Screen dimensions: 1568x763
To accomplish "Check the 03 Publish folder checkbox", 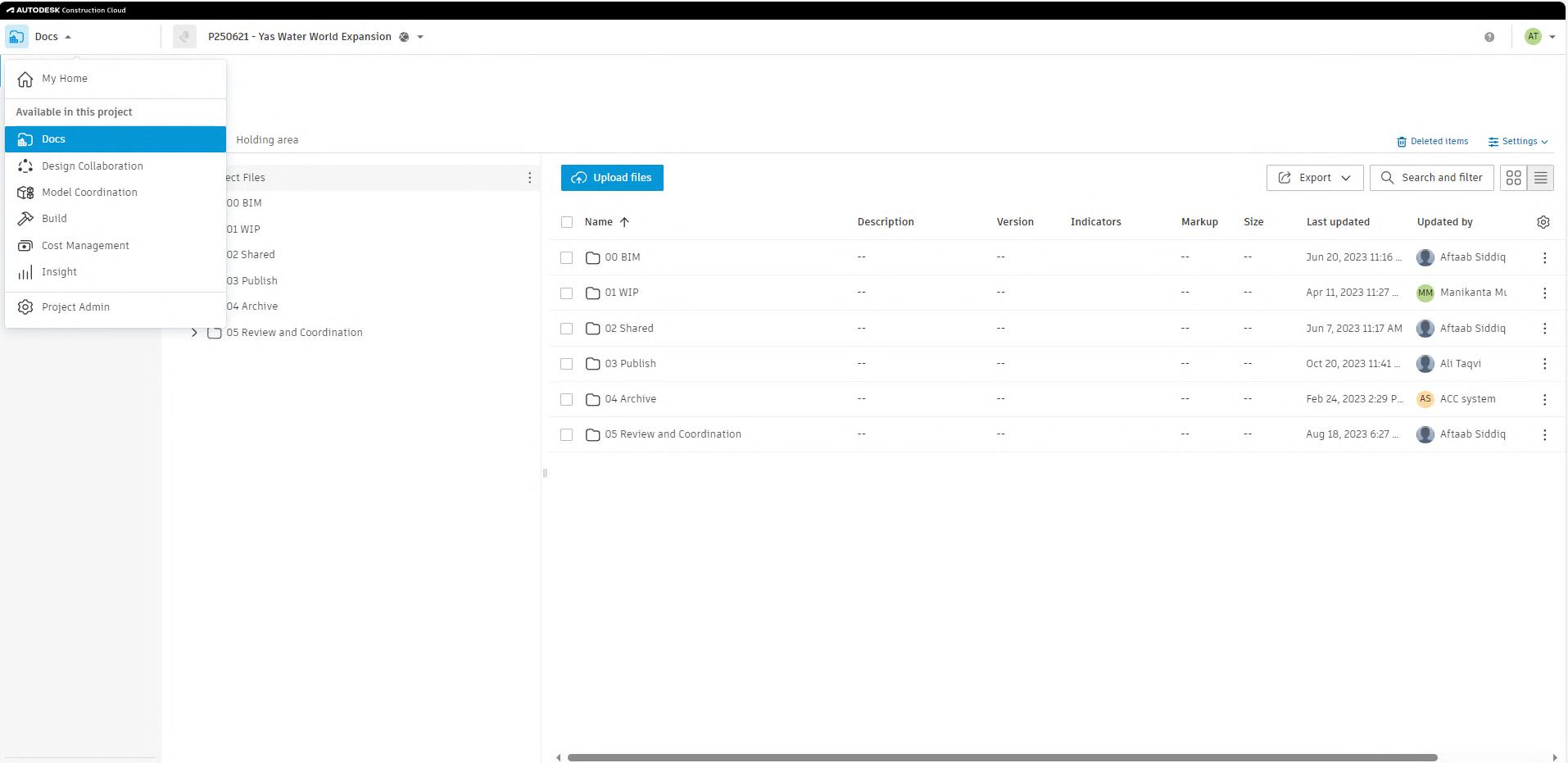I will [566, 364].
